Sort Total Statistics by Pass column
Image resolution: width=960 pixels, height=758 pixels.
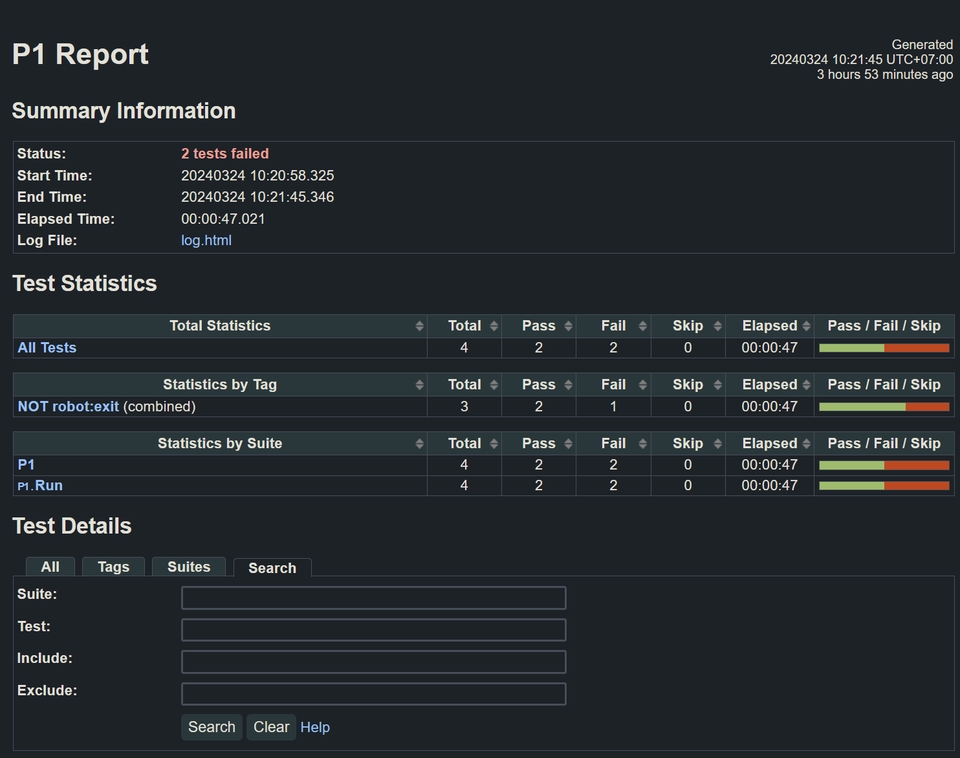click(539, 326)
